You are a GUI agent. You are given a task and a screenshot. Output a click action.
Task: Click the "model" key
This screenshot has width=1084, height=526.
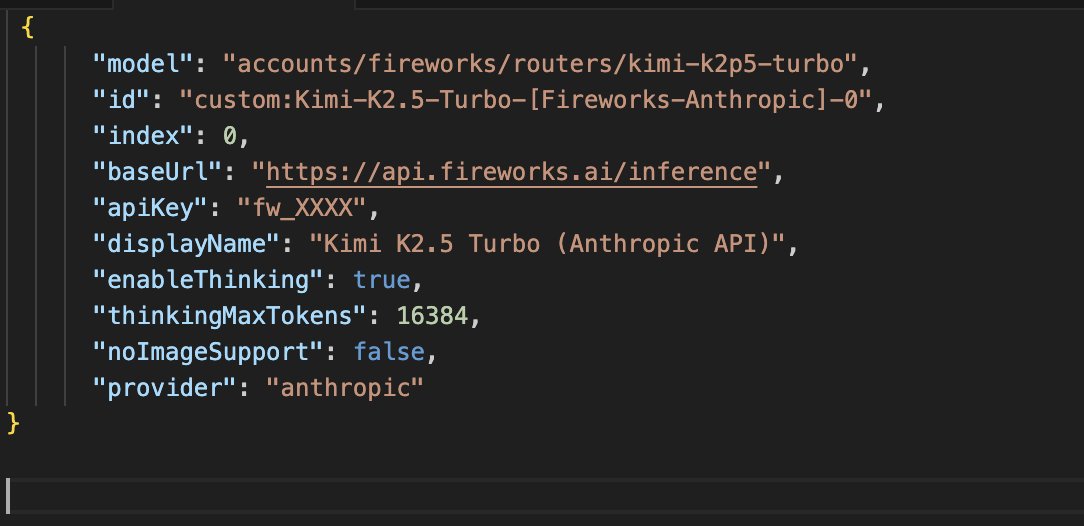(143, 64)
